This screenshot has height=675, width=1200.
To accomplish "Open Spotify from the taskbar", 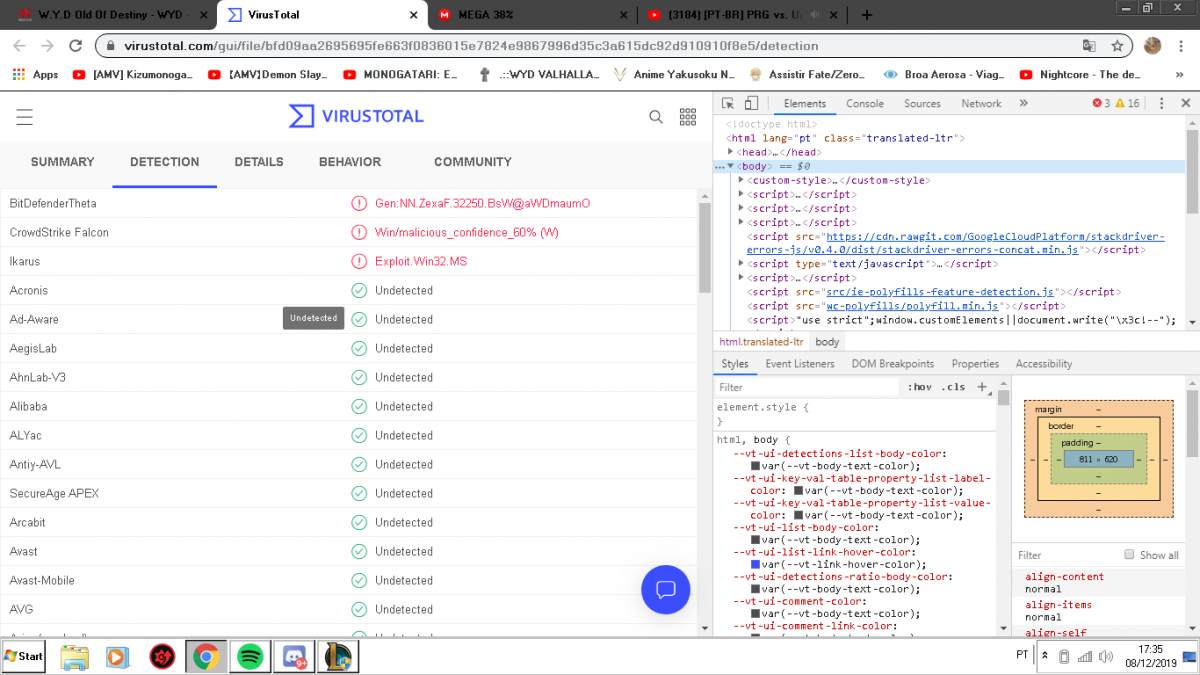I will tap(251, 657).
